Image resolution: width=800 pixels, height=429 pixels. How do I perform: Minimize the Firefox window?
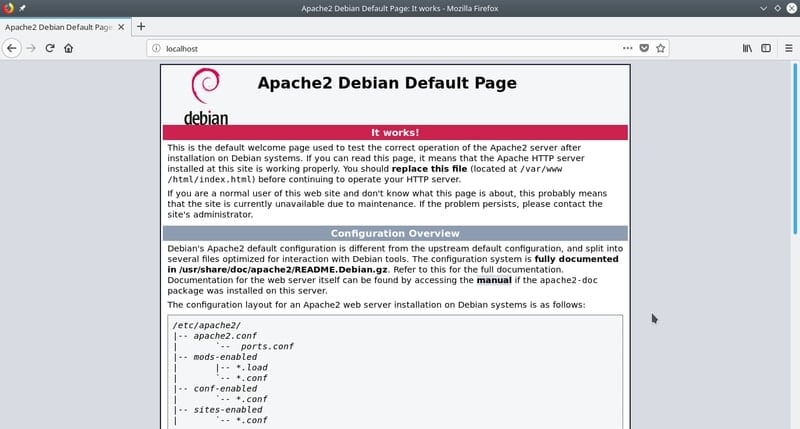click(763, 8)
